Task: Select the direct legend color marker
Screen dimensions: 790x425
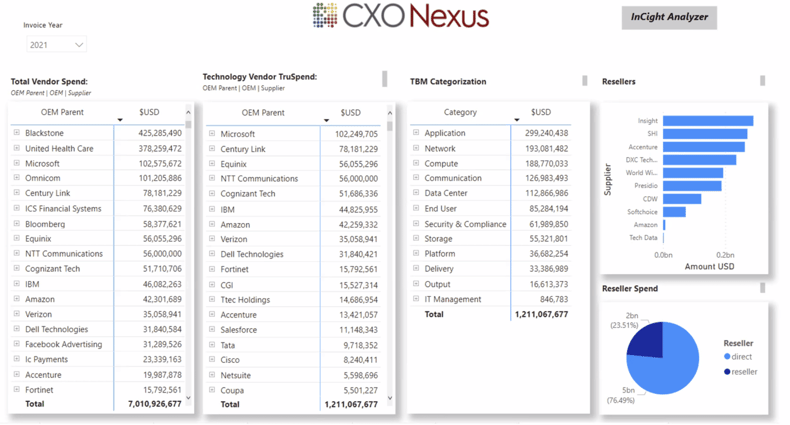Action: click(727, 357)
